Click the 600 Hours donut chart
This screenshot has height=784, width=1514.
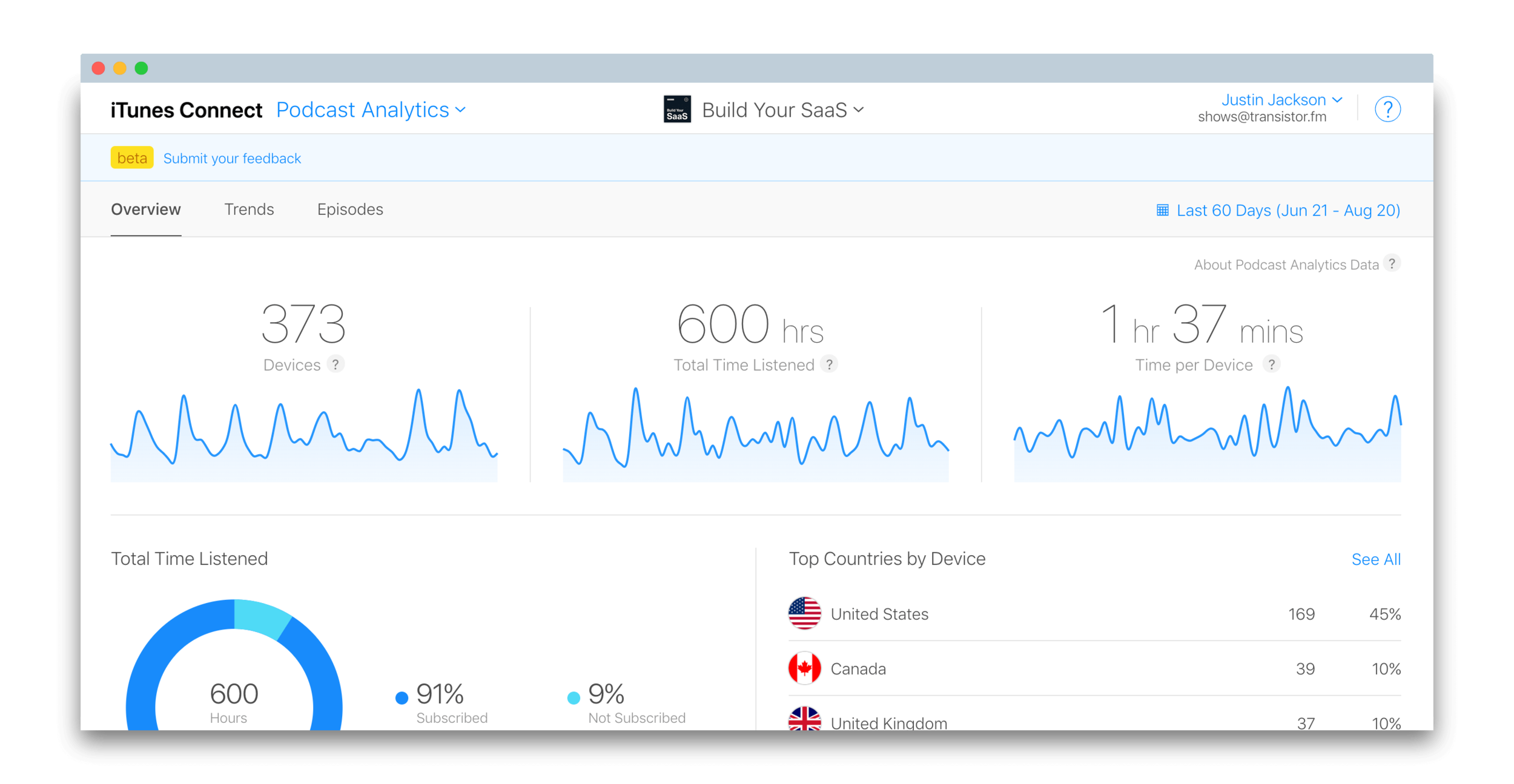pyautogui.click(x=234, y=665)
